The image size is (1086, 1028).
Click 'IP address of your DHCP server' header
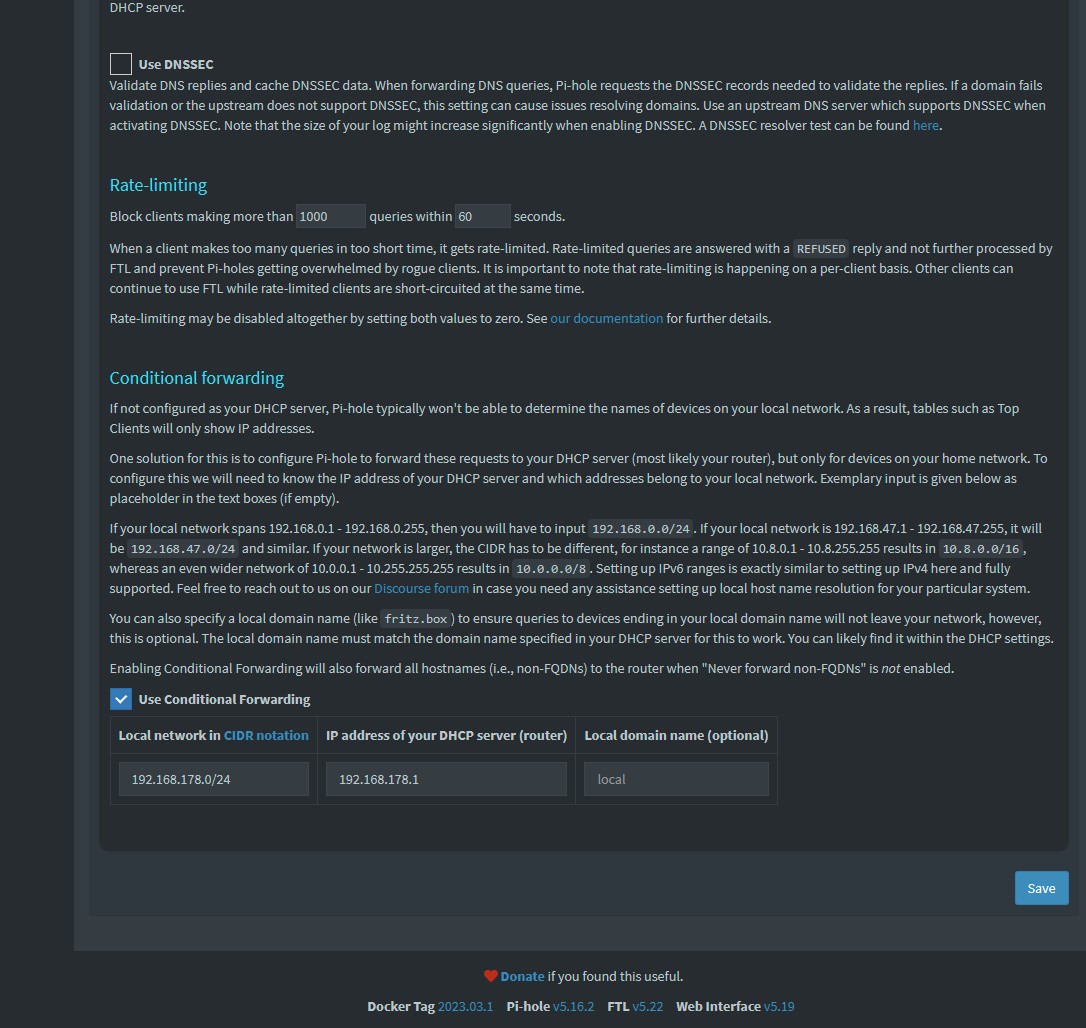click(446, 736)
